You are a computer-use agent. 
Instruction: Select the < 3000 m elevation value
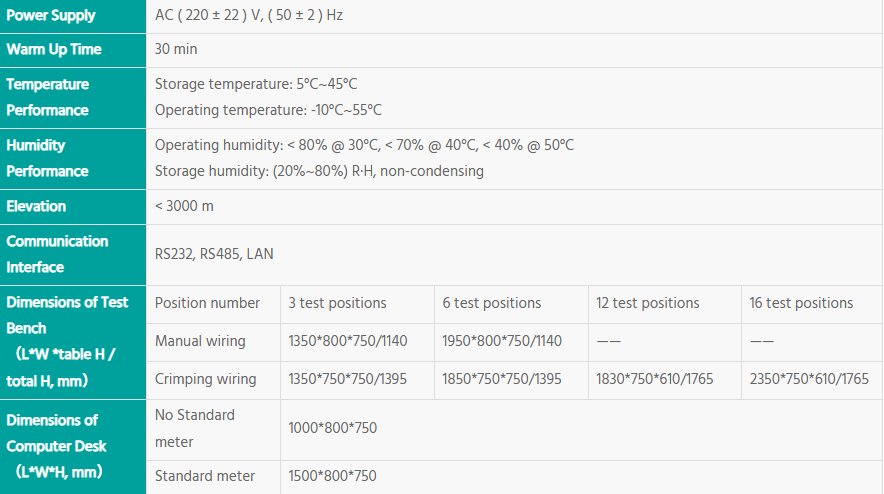tap(184, 207)
